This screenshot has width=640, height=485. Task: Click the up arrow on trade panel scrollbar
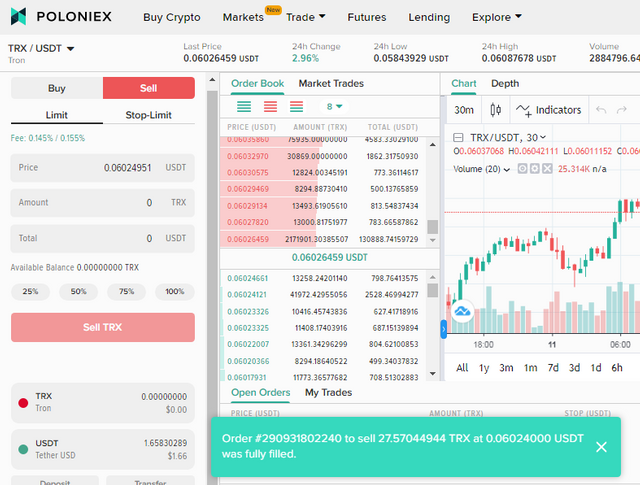(212, 80)
